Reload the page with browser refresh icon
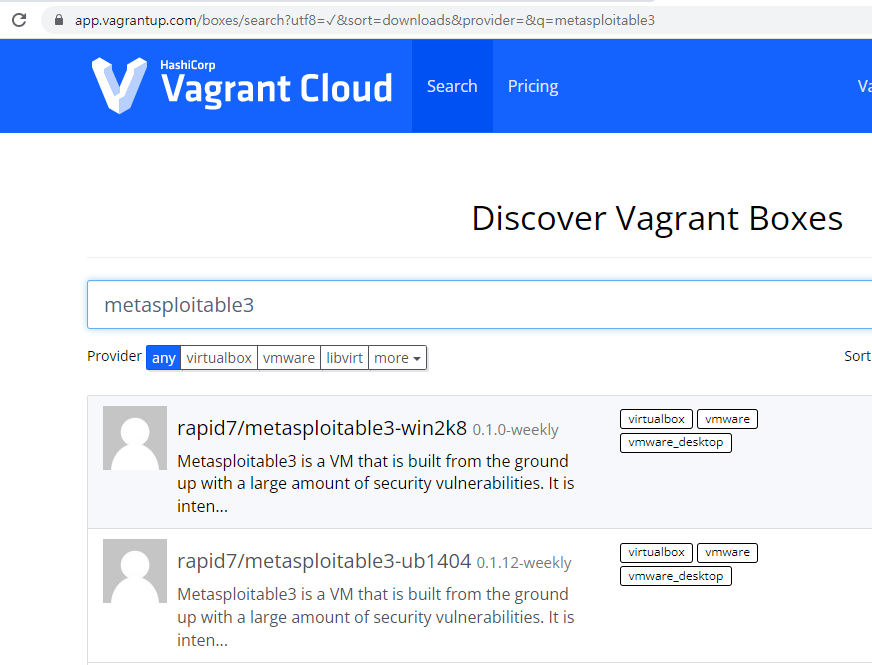Image resolution: width=872 pixels, height=665 pixels. [19, 20]
